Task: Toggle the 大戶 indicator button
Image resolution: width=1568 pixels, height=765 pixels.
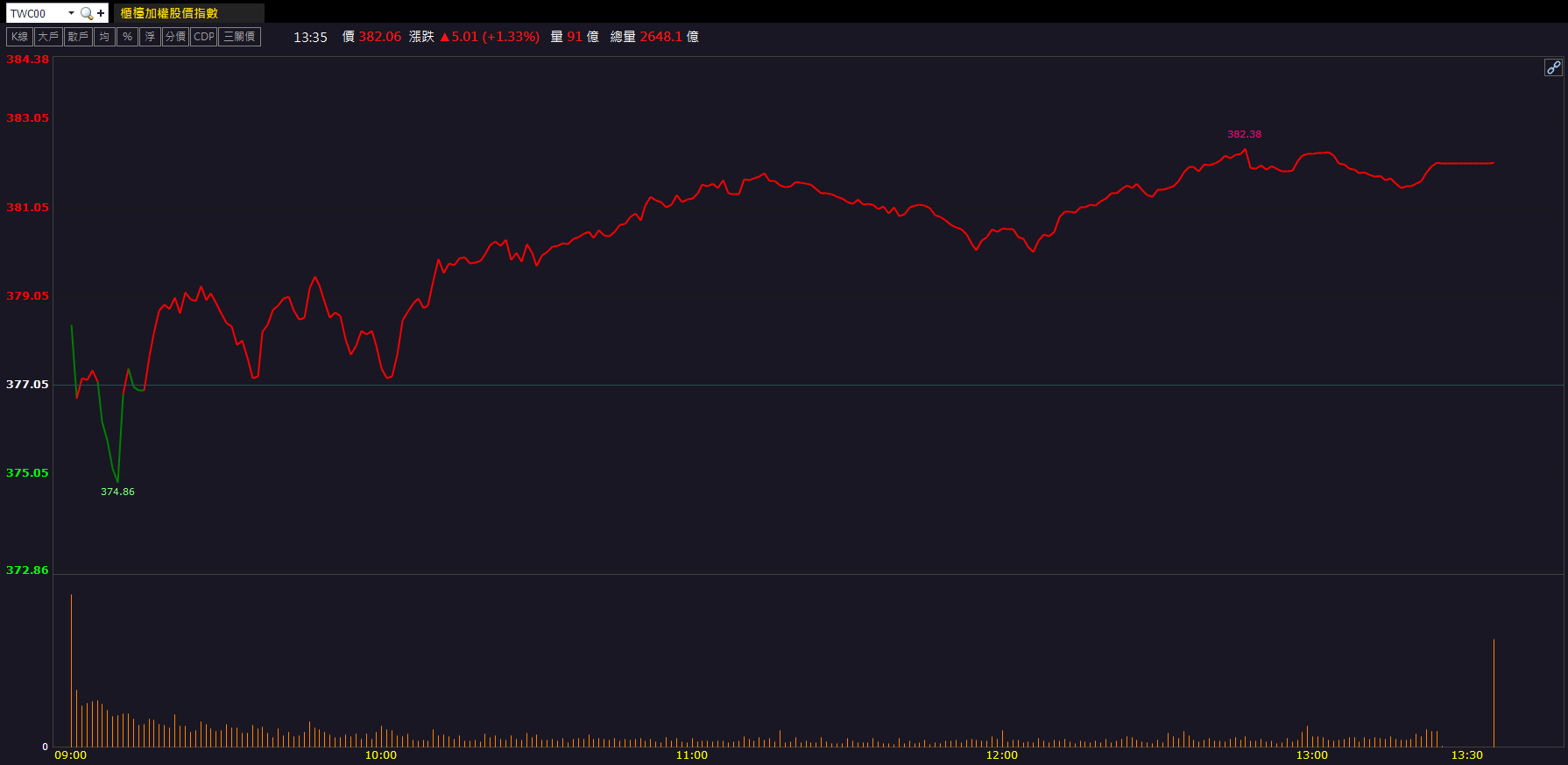Action: click(x=48, y=37)
